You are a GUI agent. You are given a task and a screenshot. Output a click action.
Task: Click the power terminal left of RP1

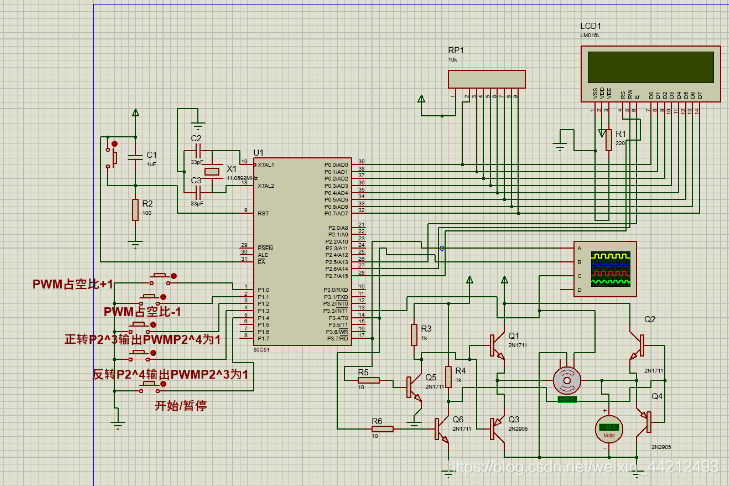(x=421, y=99)
